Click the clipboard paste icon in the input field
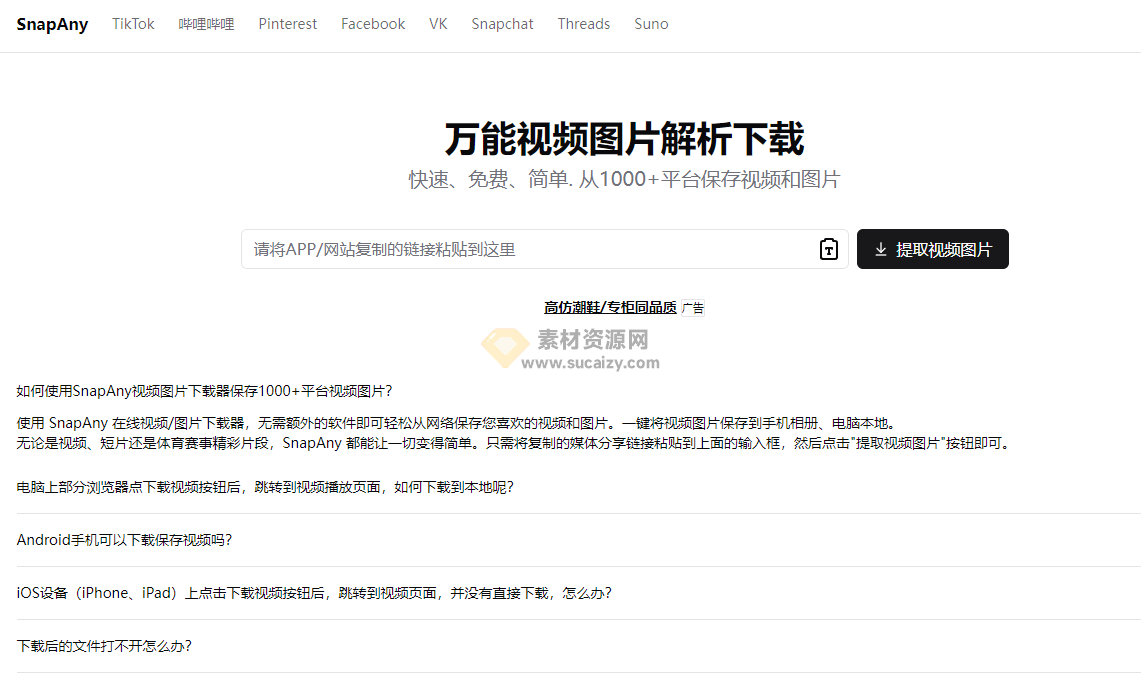The width and height of the screenshot is (1141, 695). (x=828, y=249)
